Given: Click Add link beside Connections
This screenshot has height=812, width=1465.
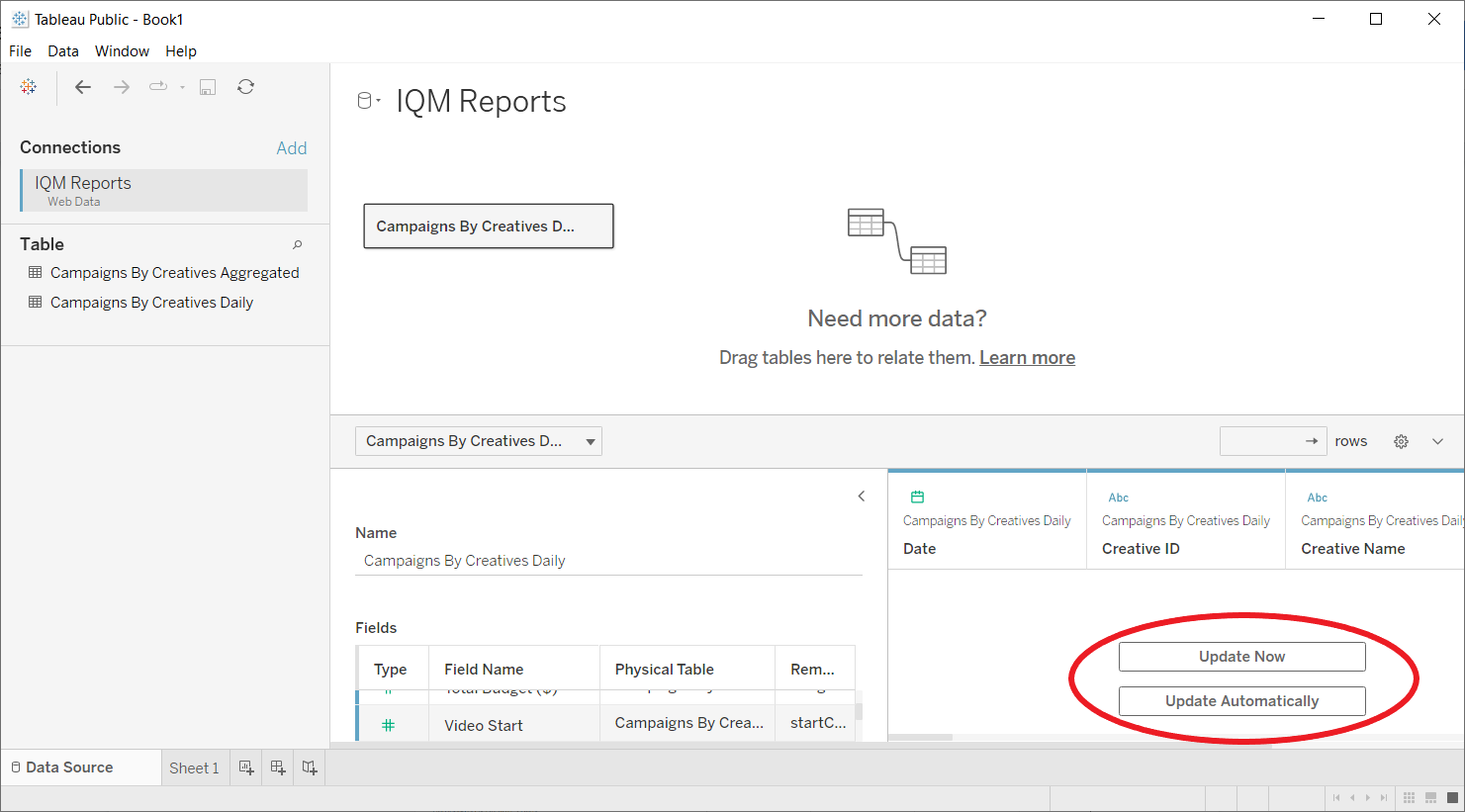Looking at the screenshot, I should 291,148.
